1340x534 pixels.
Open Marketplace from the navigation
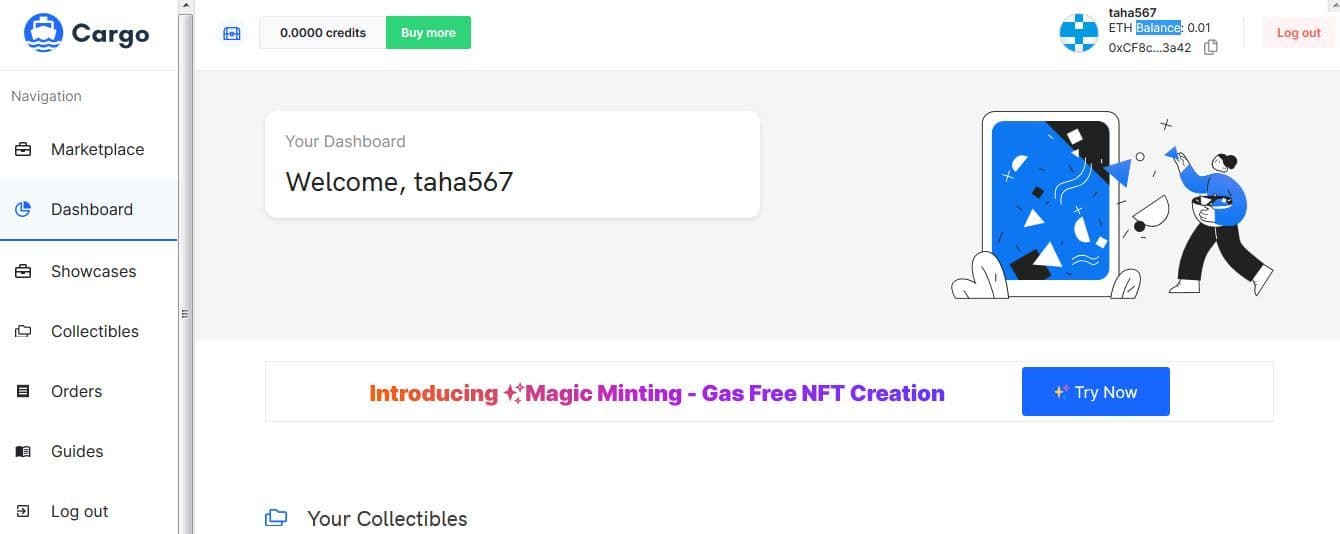tap(97, 150)
